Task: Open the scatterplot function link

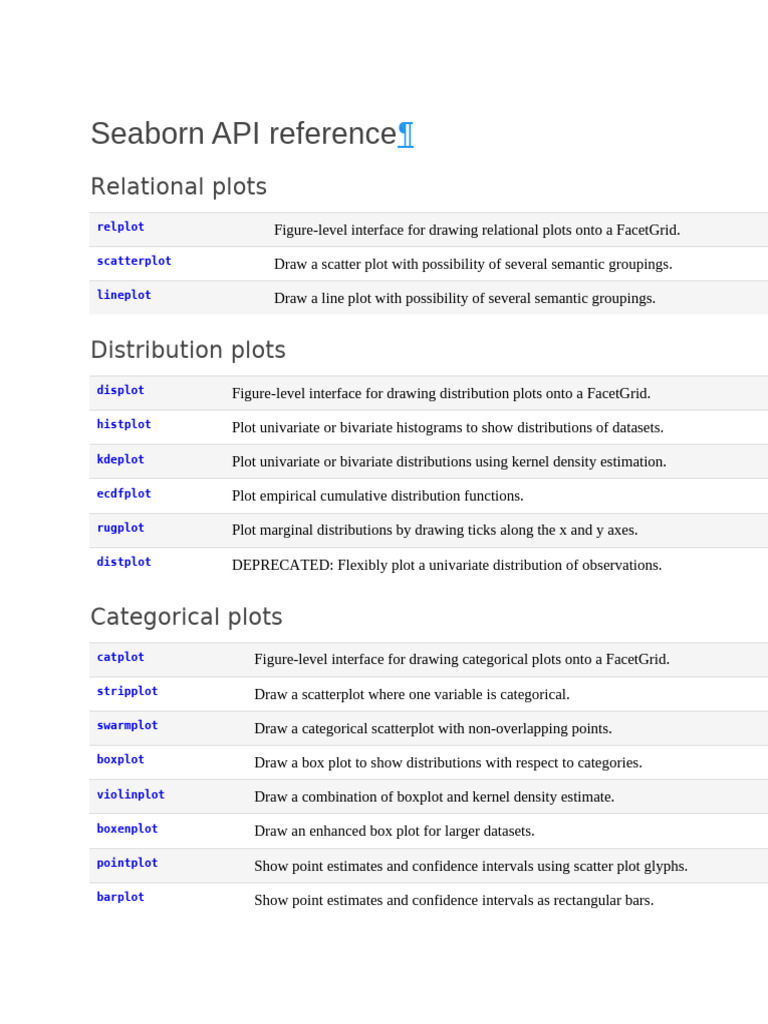Action: (134, 261)
